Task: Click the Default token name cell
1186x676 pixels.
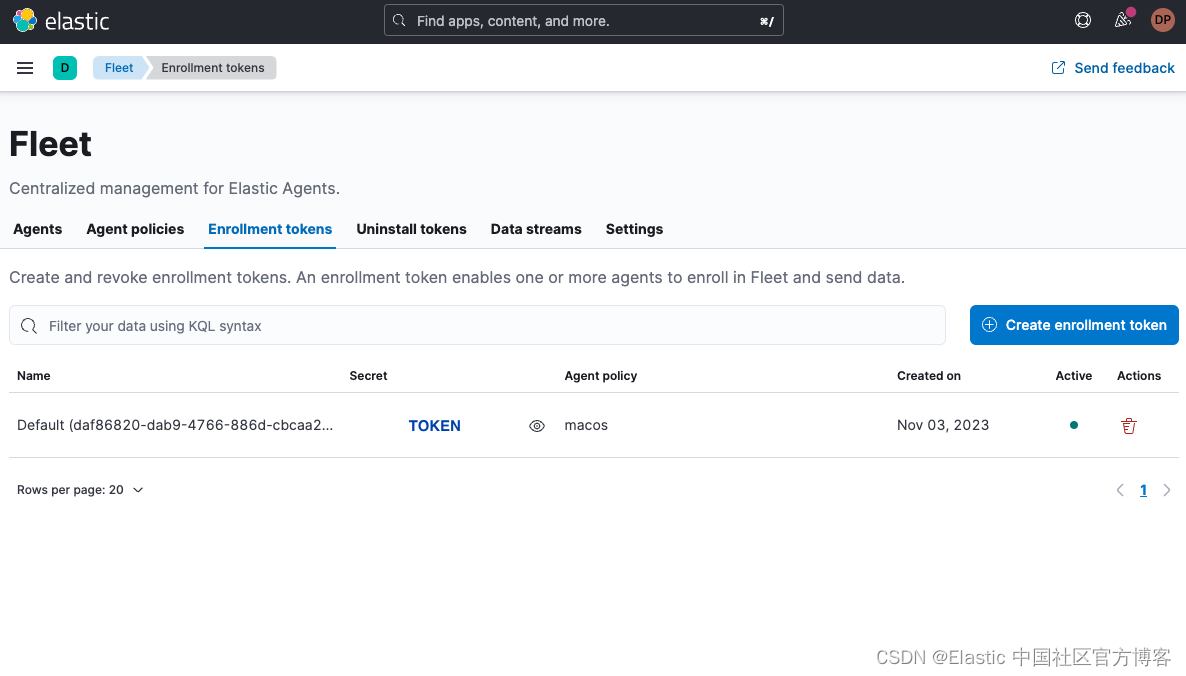Action: pos(175,425)
